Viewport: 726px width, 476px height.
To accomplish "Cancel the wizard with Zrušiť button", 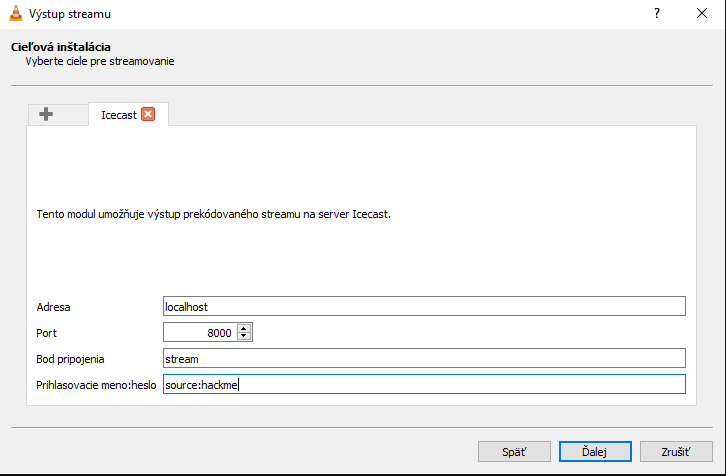I will (x=676, y=451).
